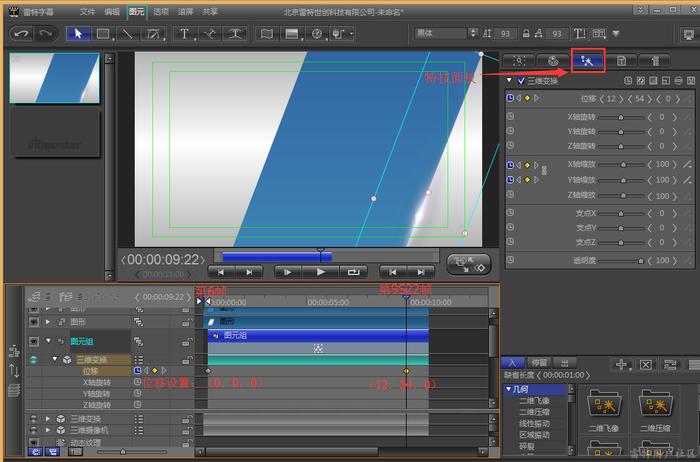Image resolution: width=700 pixels, height=462 pixels.
Task: Open the color palette panel tab
Action: coord(553,61)
